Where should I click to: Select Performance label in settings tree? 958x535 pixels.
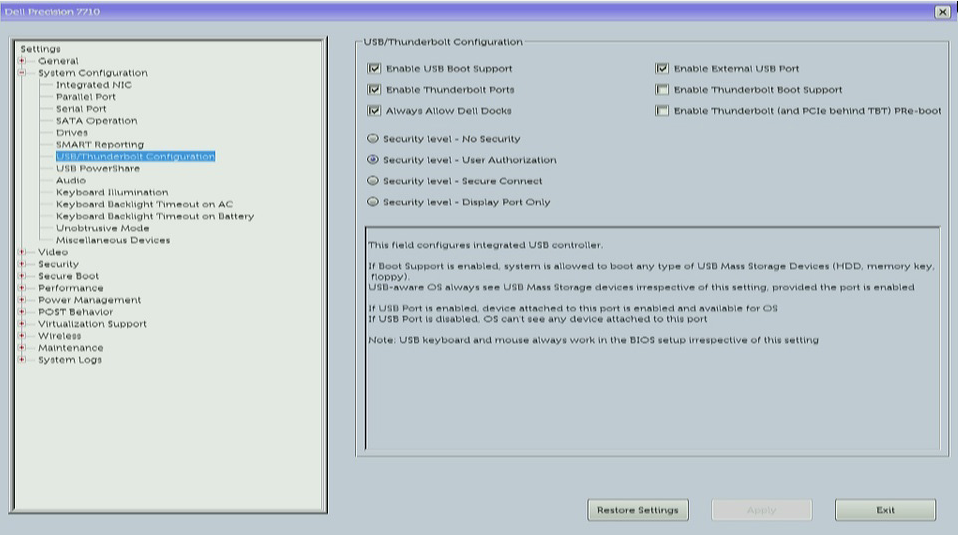71,288
